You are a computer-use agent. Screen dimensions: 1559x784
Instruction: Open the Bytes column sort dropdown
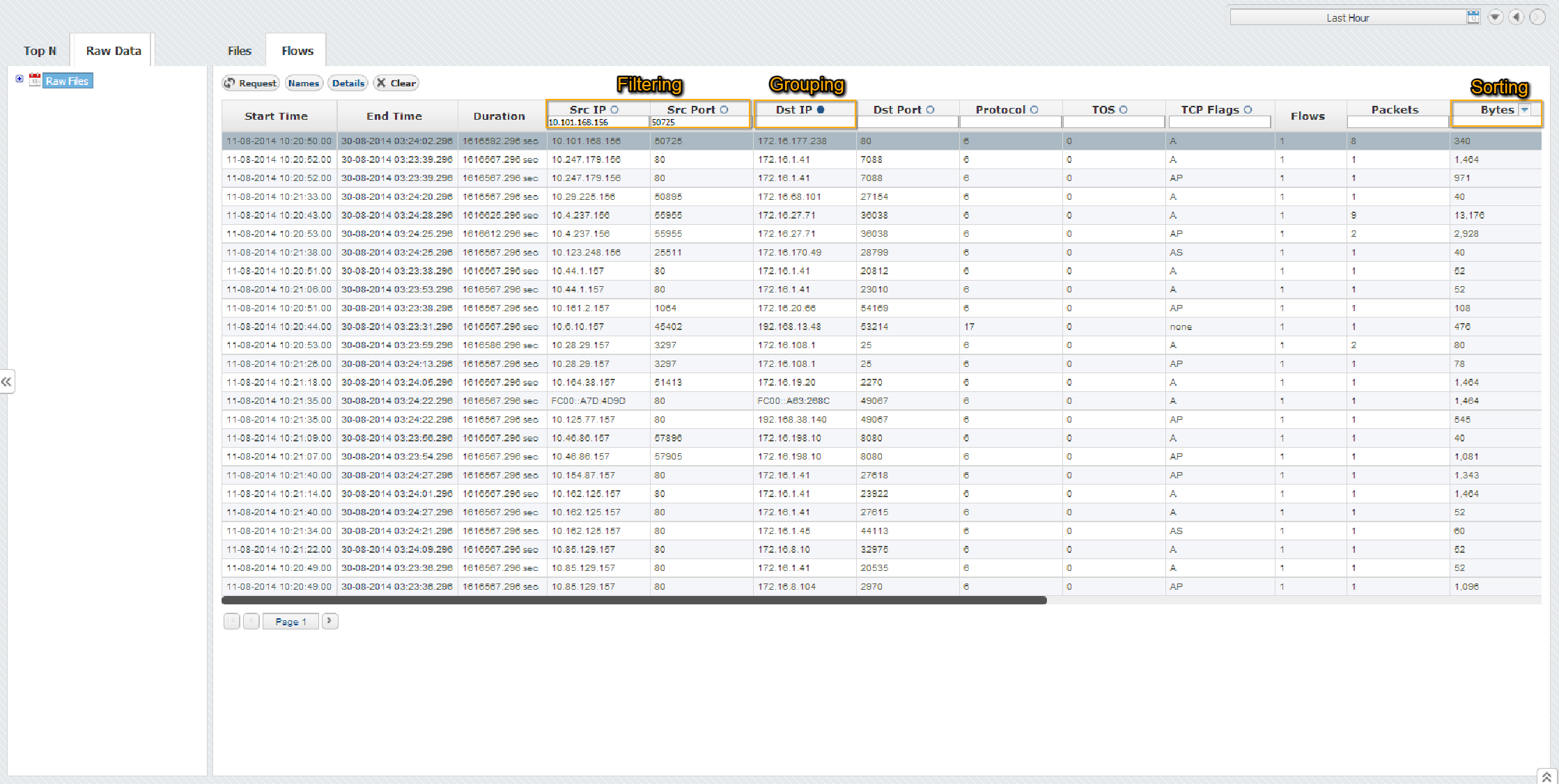[1525, 110]
